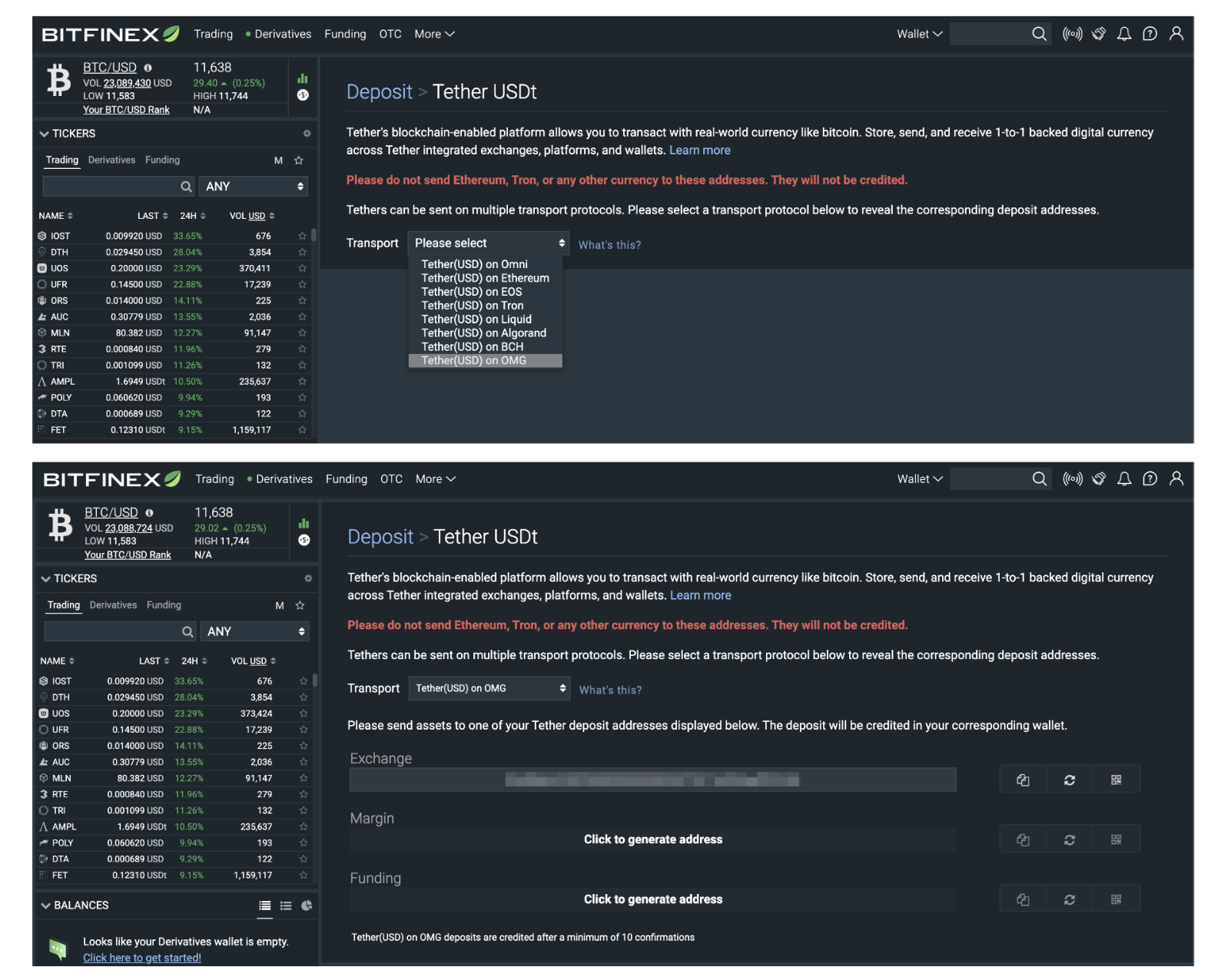
Task: Switch balances to pie chart view
Action: [x=307, y=906]
